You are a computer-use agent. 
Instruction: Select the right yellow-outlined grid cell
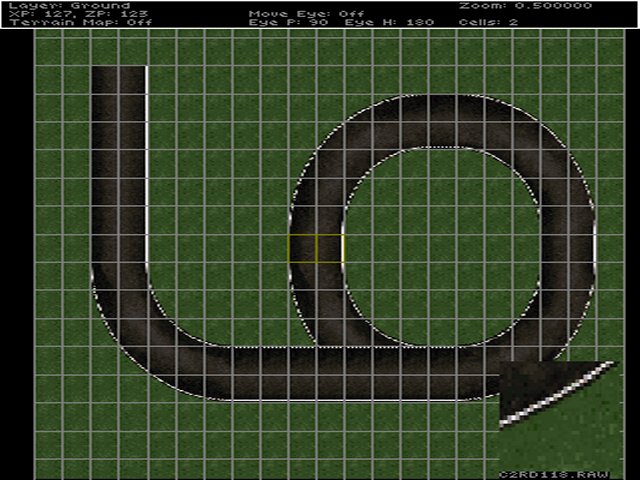tap(330, 249)
